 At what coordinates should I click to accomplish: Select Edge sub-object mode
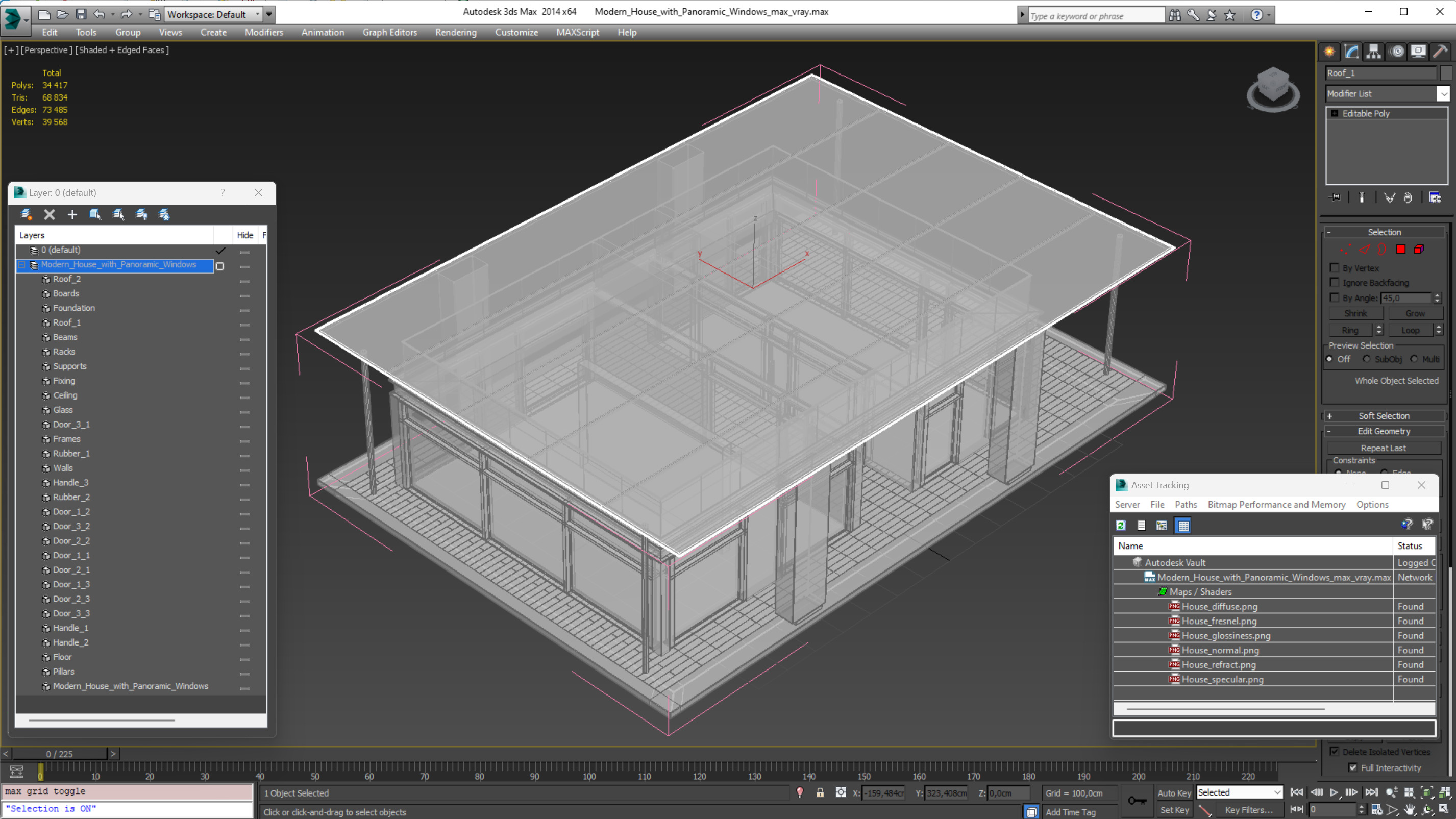1365,249
